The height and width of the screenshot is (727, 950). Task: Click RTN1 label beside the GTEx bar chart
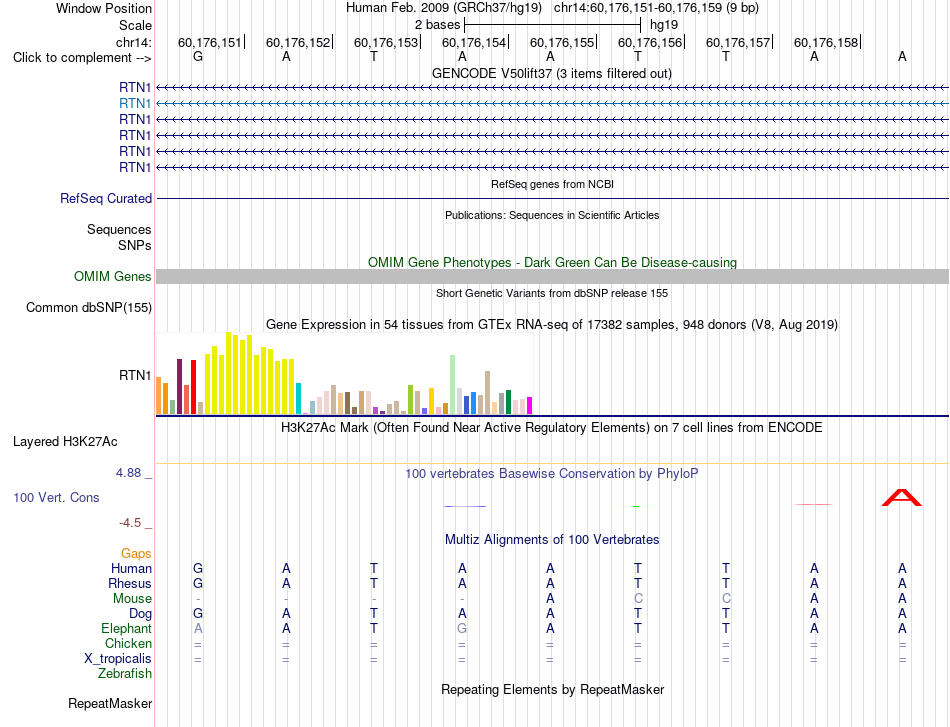pyautogui.click(x=135, y=376)
